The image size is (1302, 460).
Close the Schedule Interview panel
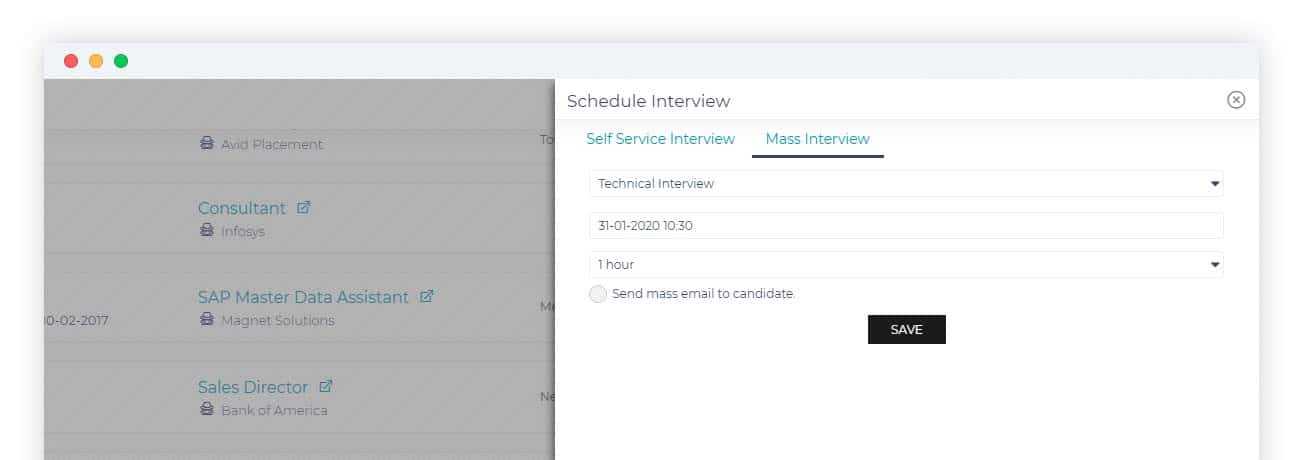pos(1236,100)
